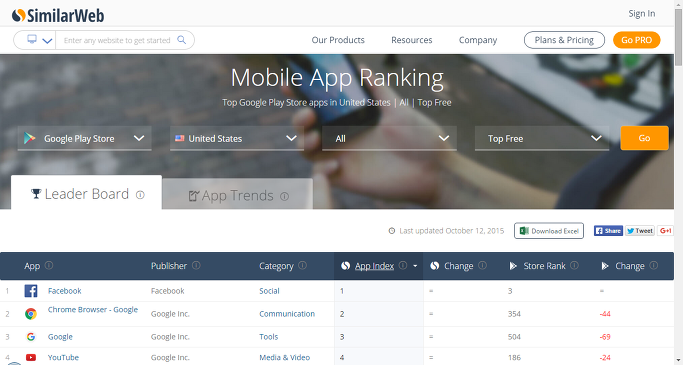Click the Store Rank column header
683x365 pixels.
coord(544,266)
